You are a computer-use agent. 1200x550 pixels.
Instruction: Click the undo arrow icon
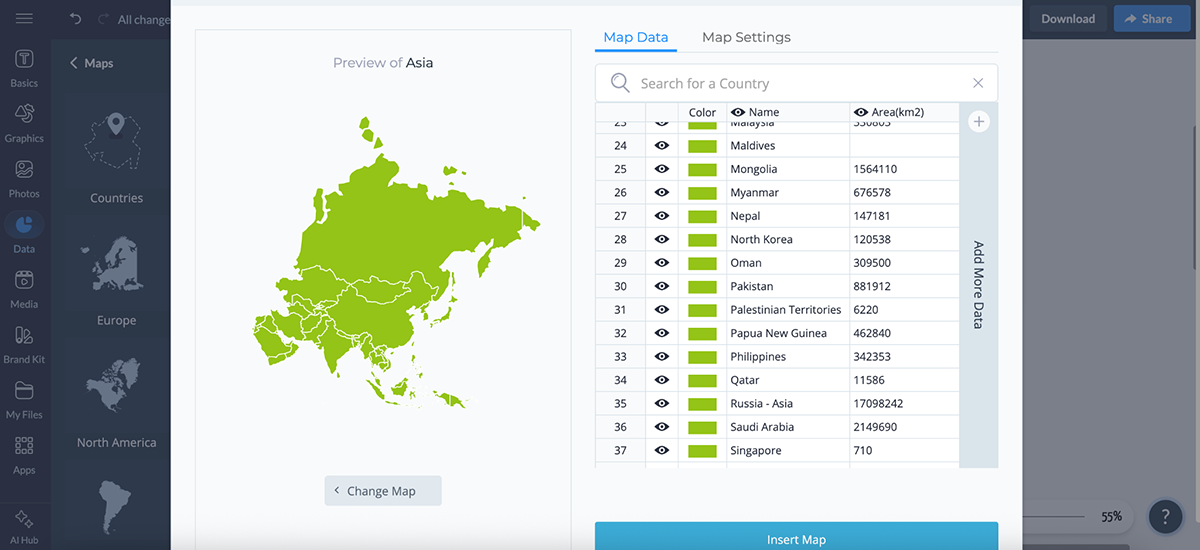tap(76, 19)
